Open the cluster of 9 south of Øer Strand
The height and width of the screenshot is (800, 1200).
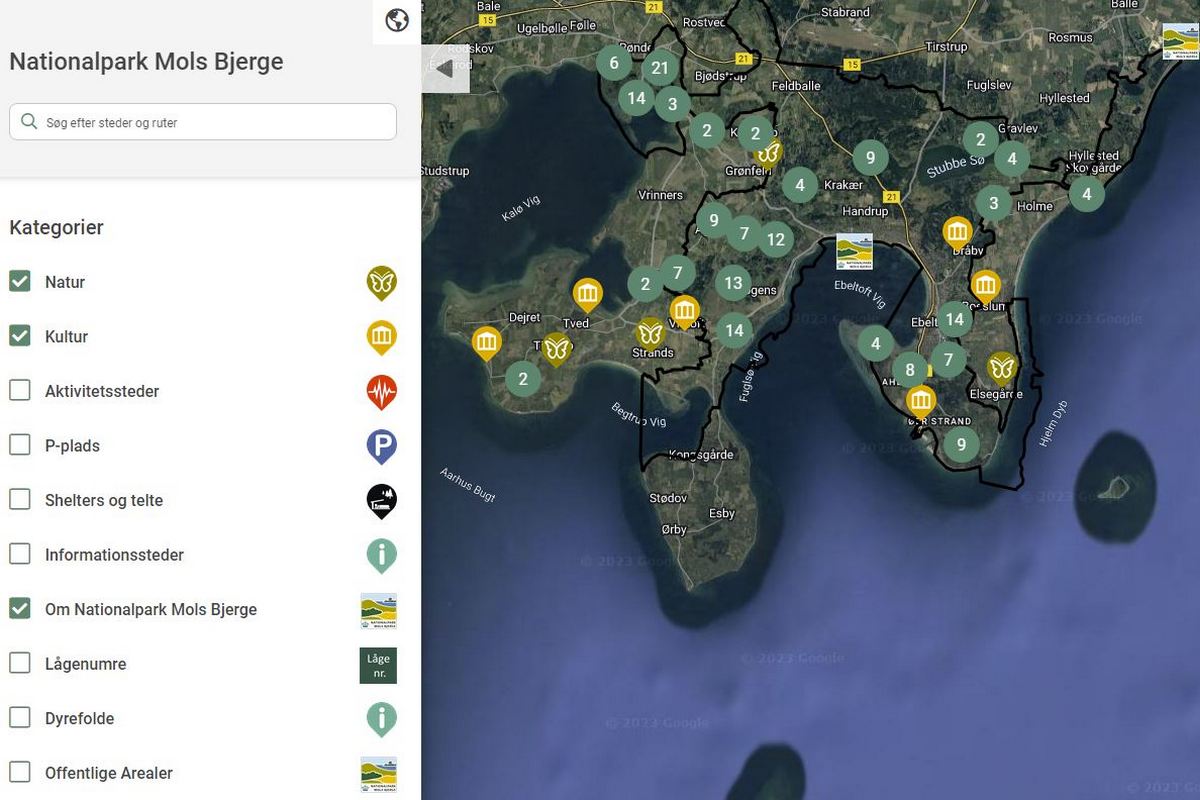961,443
